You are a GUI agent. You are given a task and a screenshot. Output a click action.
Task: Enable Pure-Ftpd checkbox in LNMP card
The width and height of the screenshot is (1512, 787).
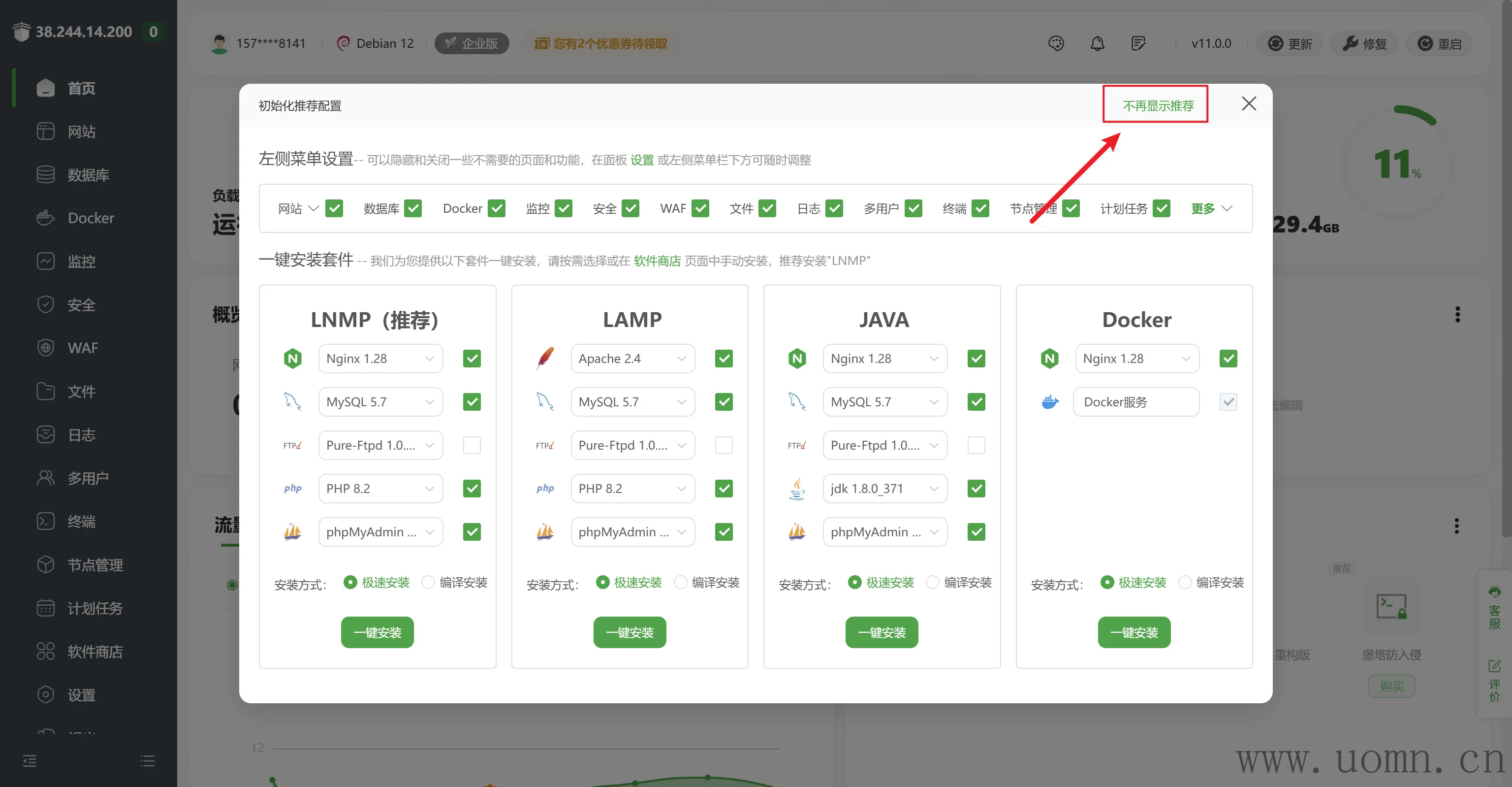click(x=472, y=445)
